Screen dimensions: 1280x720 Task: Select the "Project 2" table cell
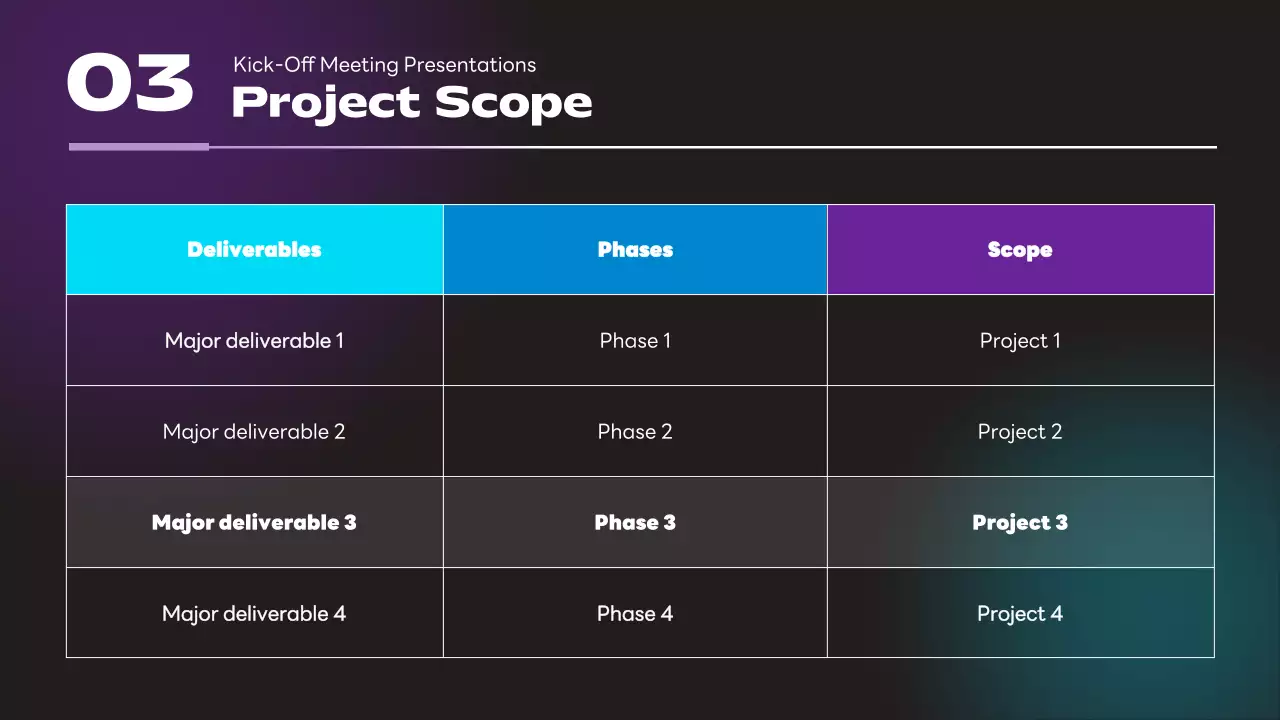click(1020, 432)
